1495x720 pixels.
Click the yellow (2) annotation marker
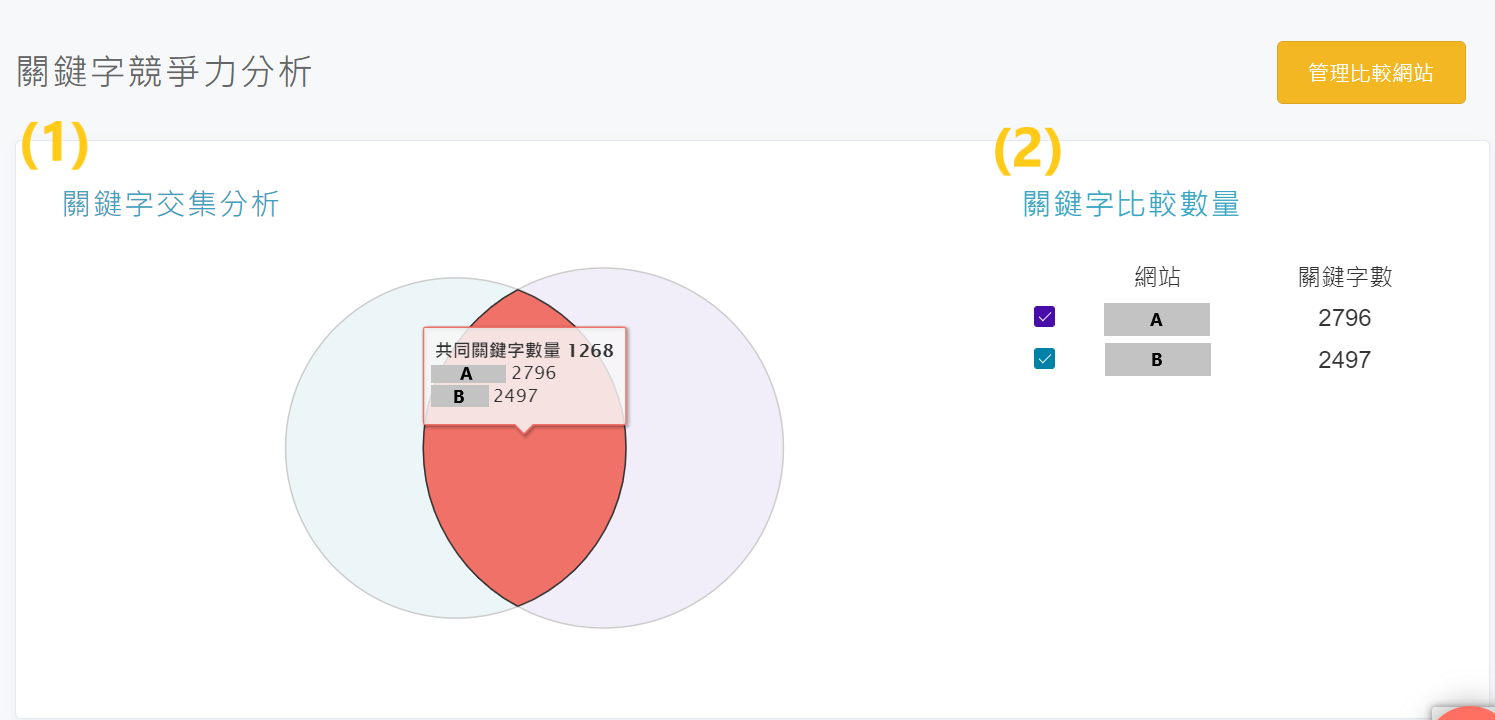point(1027,150)
